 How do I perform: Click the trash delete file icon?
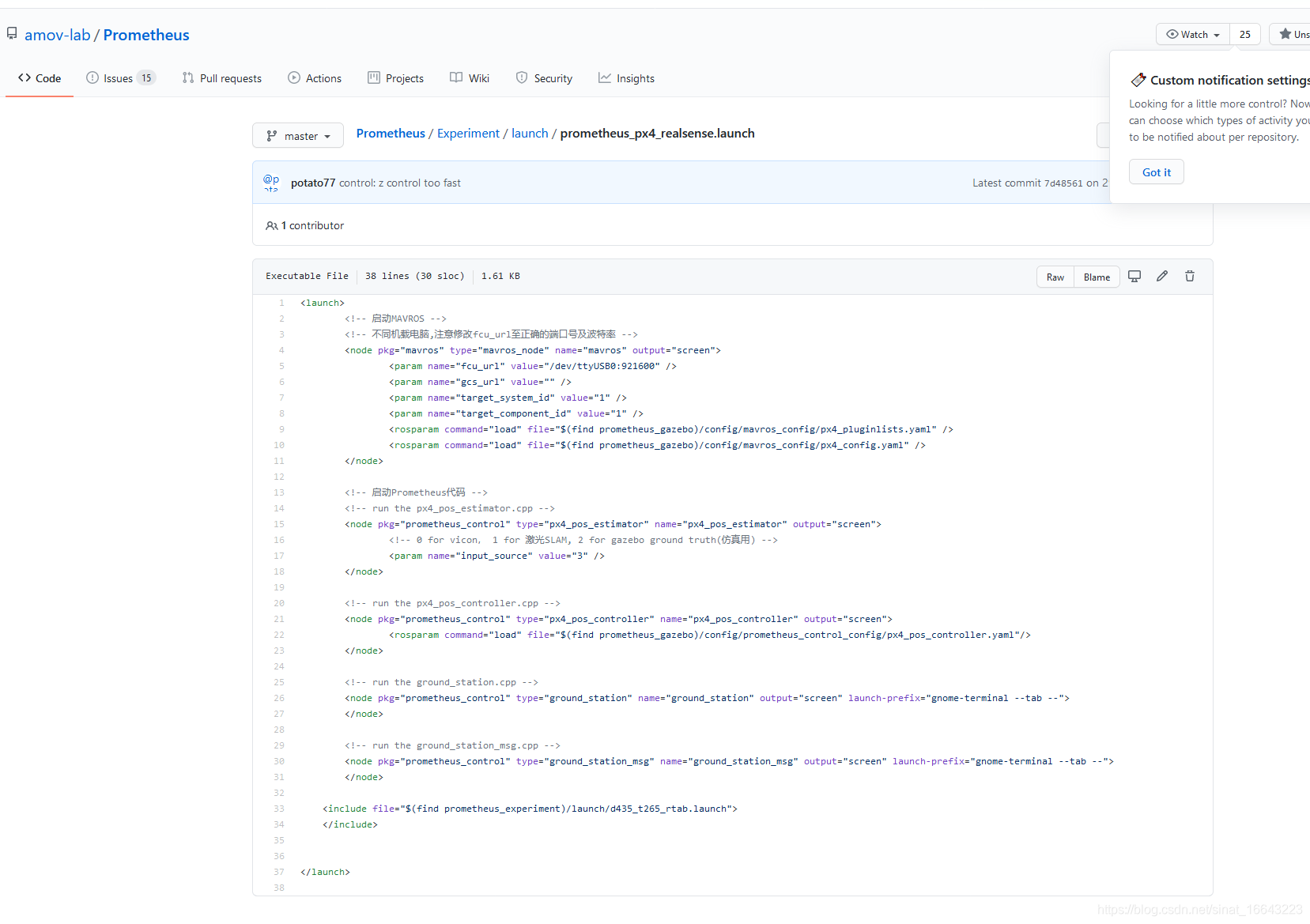coord(1190,276)
